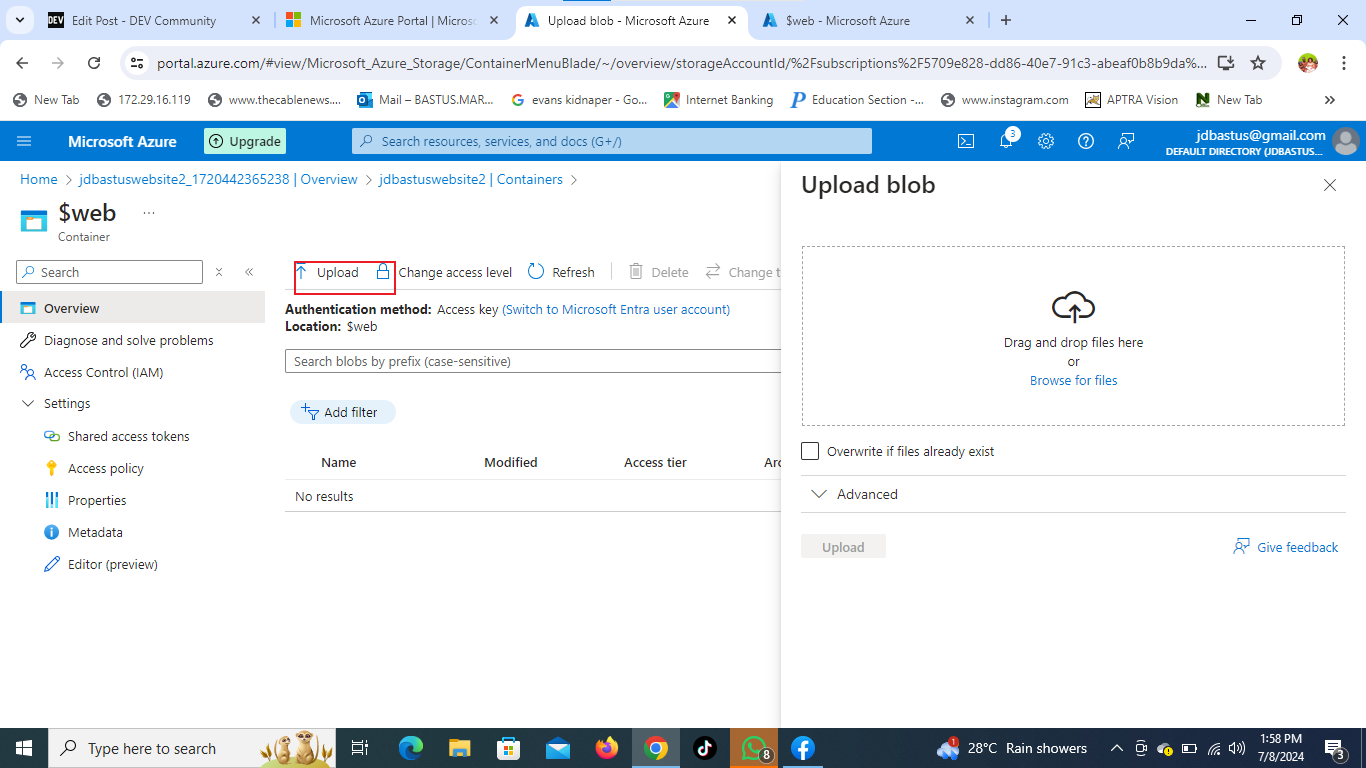This screenshot has height=768, width=1366.
Task: Open Cloud Shell from the top bar
Action: (x=966, y=141)
